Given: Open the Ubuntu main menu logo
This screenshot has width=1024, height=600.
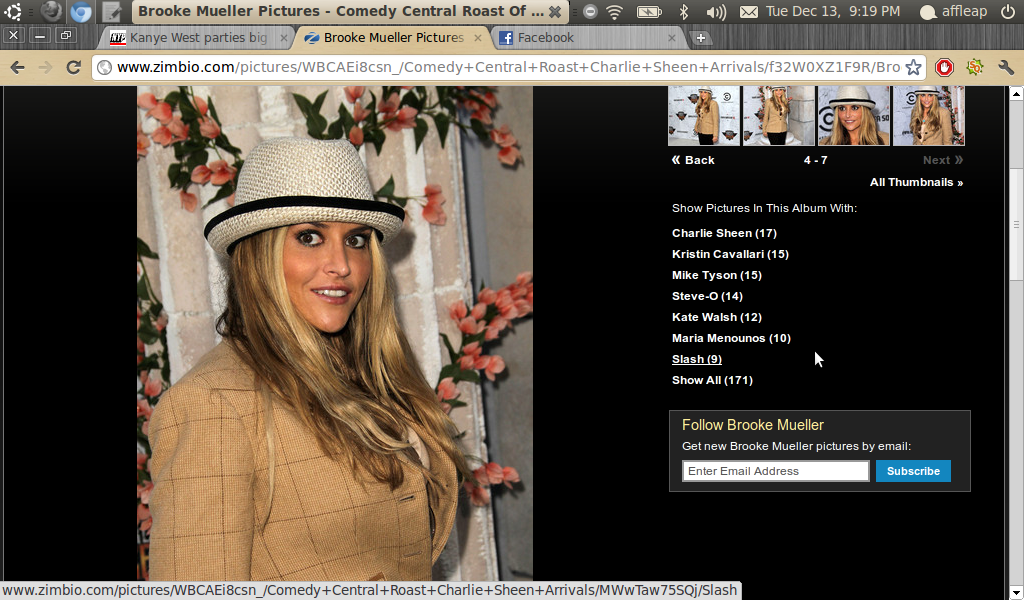Looking at the screenshot, I should 13,11.
